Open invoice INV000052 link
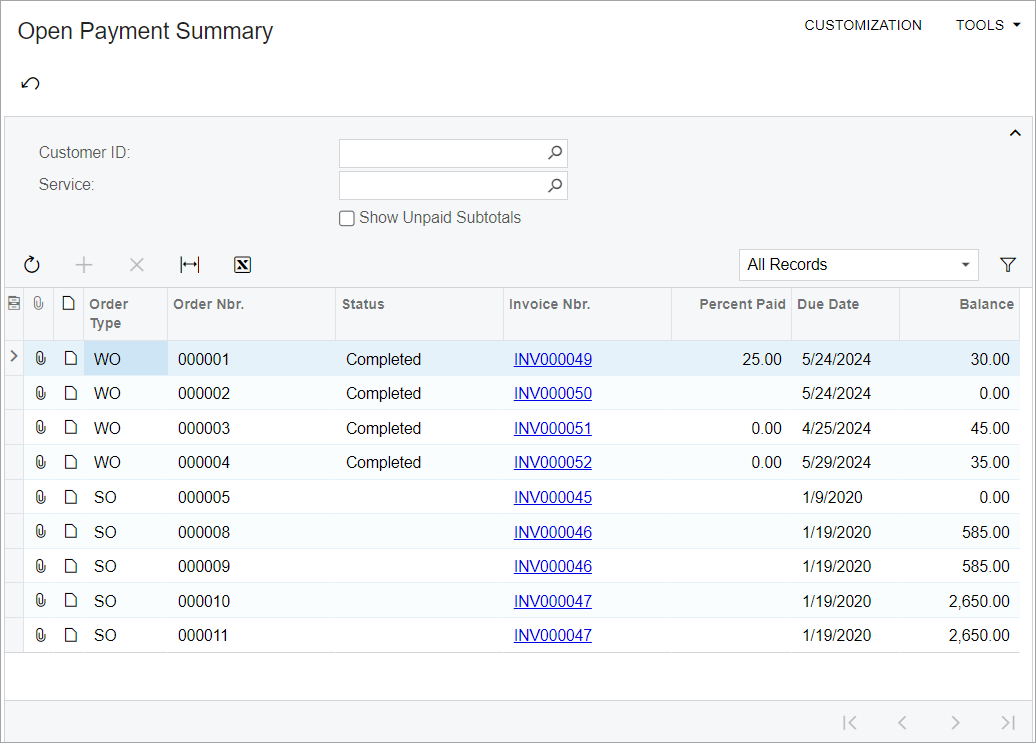 click(x=552, y=462)
